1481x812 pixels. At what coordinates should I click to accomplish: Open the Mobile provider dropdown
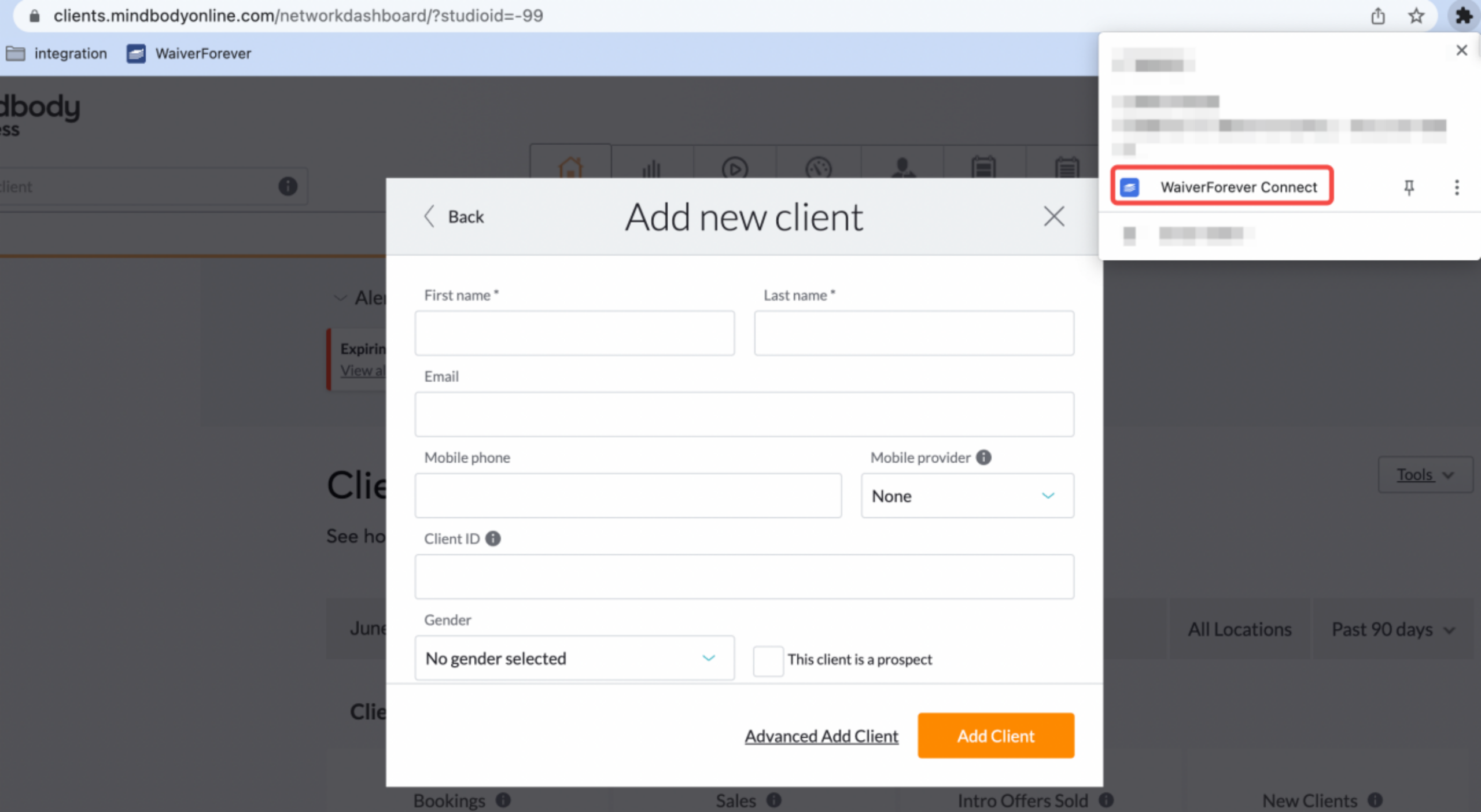tap(967, 495)
